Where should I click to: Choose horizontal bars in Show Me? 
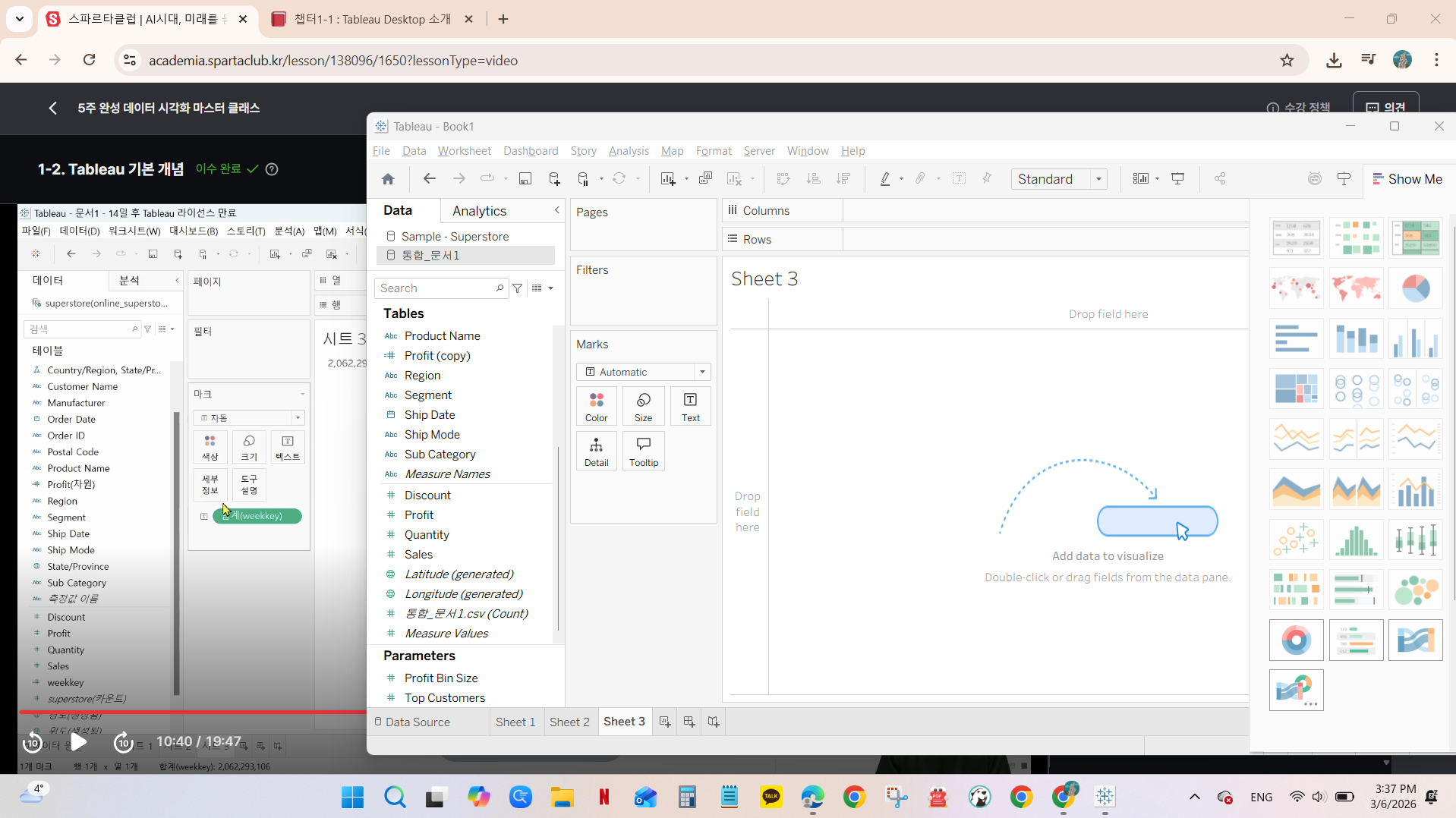click(1297, 338)
